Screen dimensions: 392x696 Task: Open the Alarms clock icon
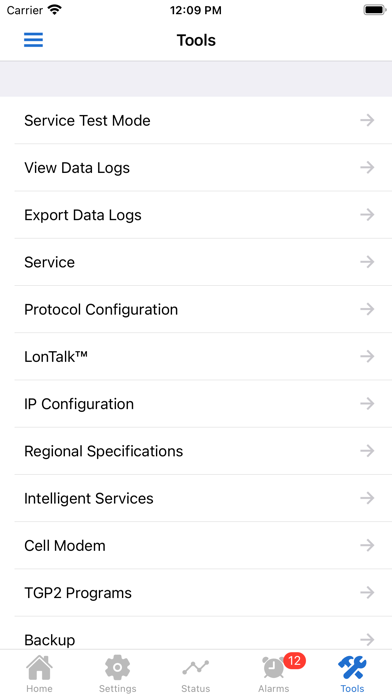point(273,668)
